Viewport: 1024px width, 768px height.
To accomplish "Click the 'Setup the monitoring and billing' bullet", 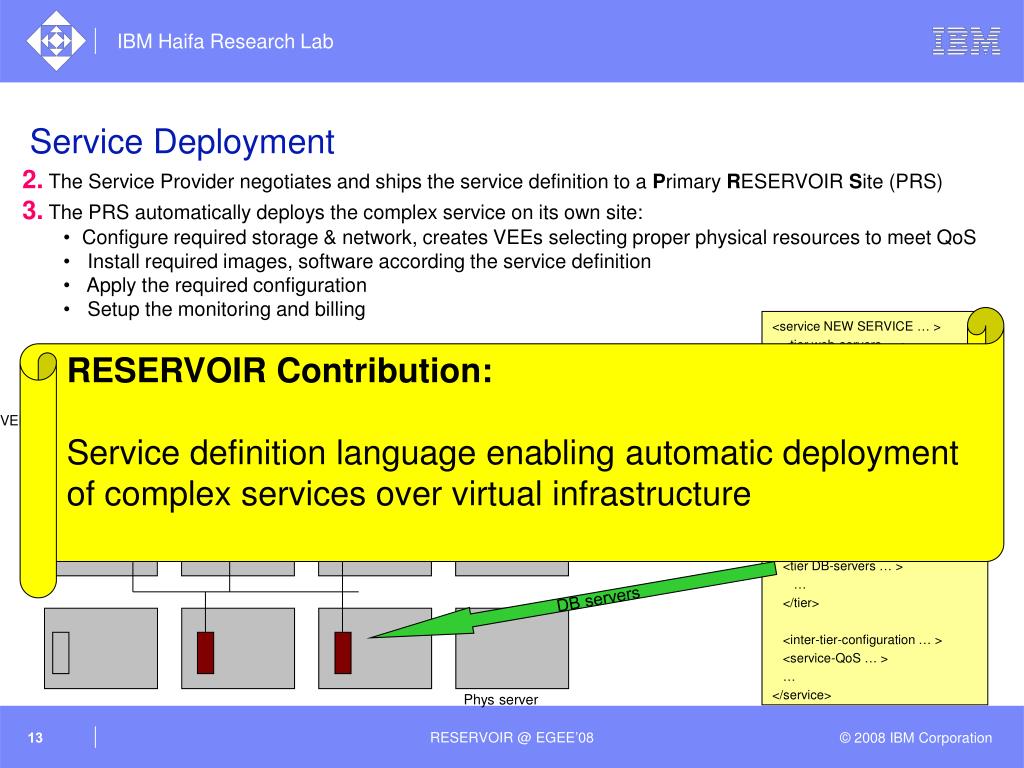I will (x=226, y=309).
